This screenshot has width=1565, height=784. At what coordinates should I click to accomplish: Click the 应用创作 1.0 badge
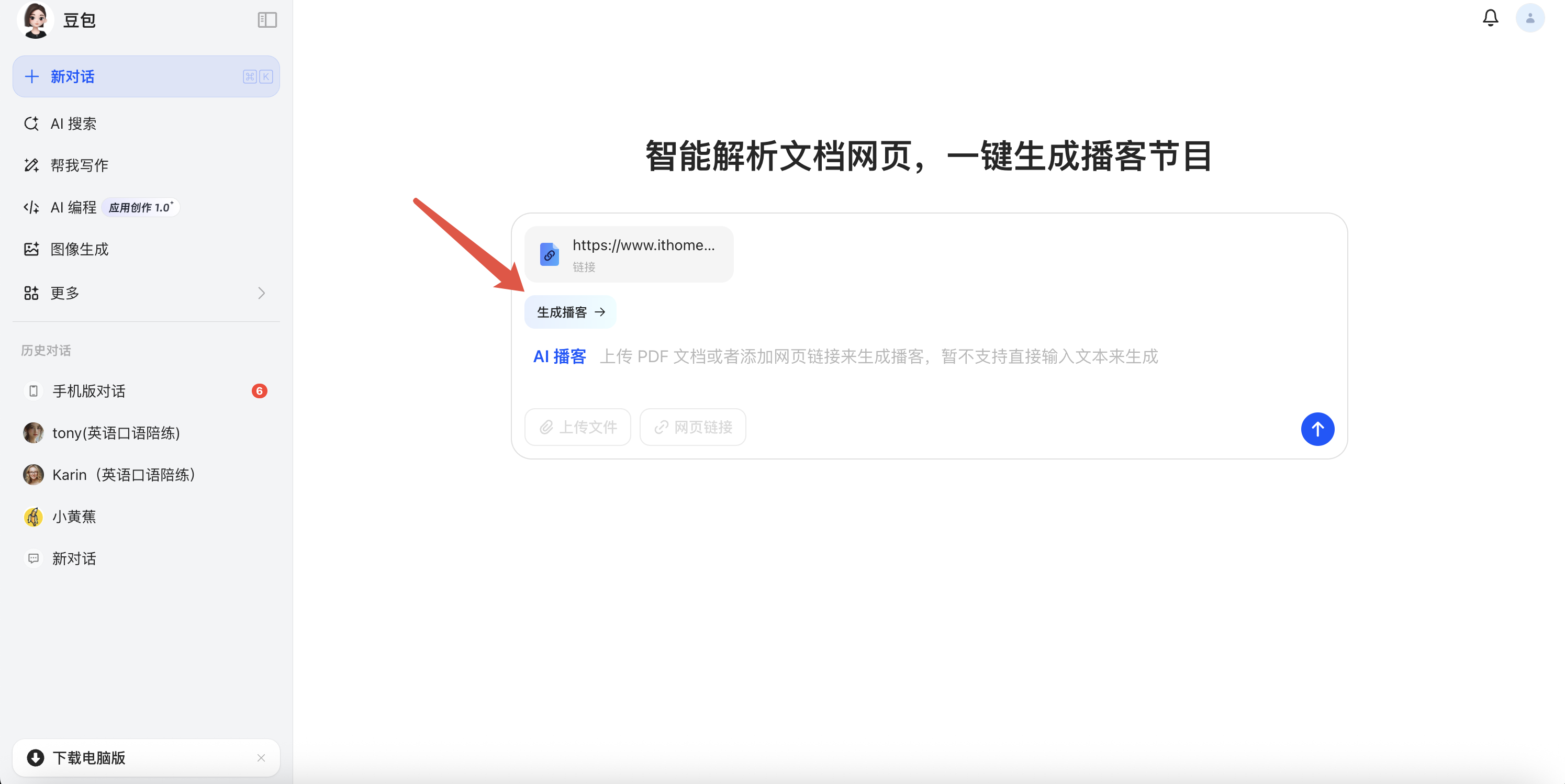[x=140, y=207]
